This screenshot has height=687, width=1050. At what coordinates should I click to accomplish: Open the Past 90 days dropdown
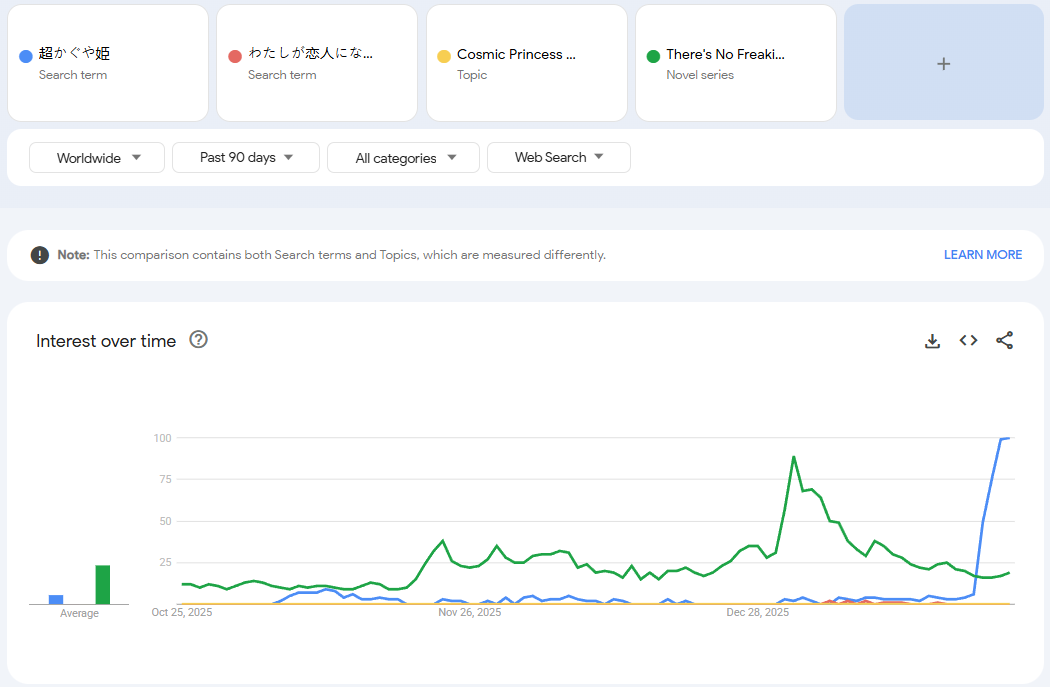[246, 157]
